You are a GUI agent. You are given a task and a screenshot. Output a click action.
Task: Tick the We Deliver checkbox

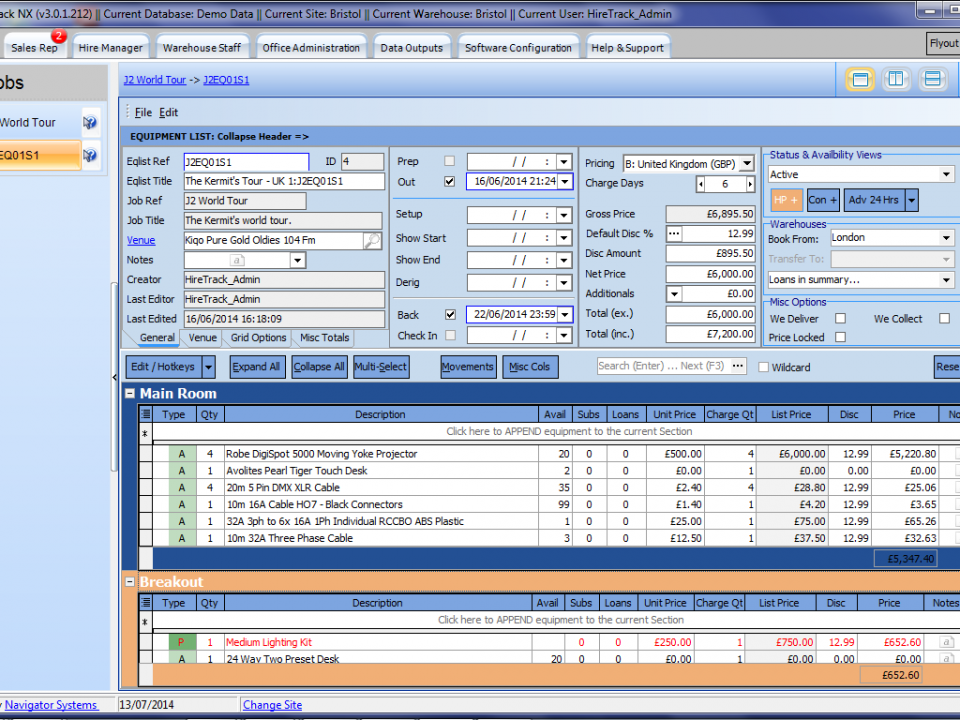(840, 319)
